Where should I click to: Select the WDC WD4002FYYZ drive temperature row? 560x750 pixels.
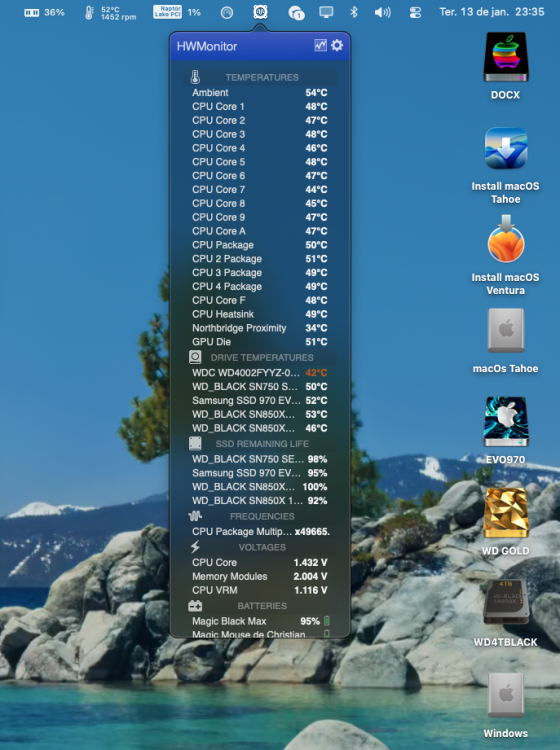260,373
